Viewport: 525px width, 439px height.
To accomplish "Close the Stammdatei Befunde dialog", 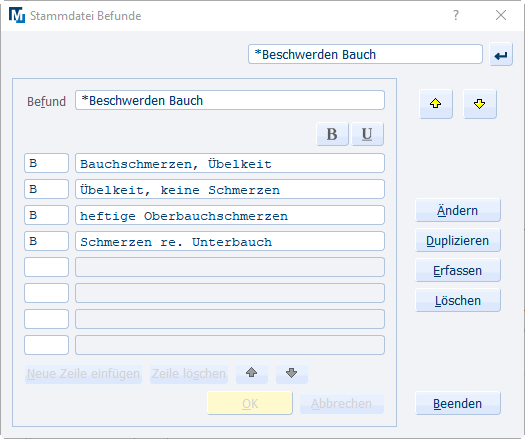I will (x=501, y=15).
